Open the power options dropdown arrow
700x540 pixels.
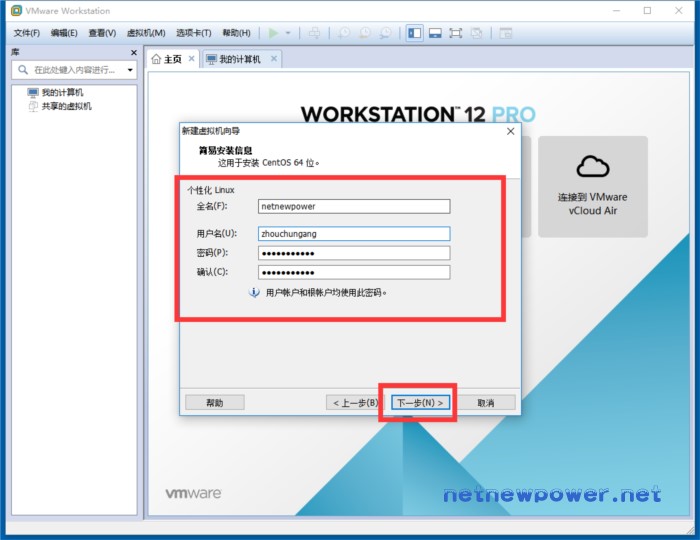click(x=288, y=33)
